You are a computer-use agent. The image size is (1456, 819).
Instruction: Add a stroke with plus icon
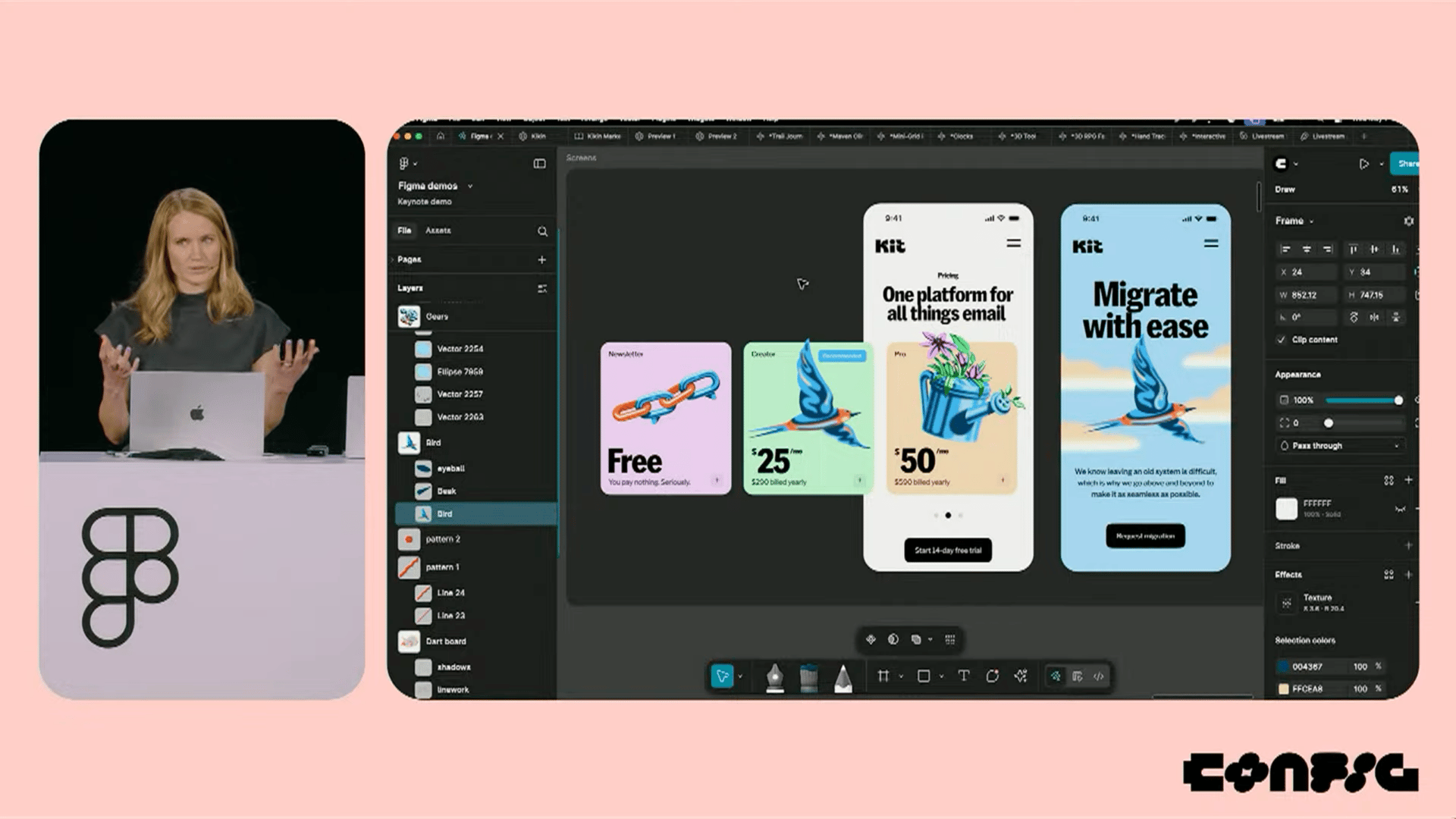[1408, 545]
